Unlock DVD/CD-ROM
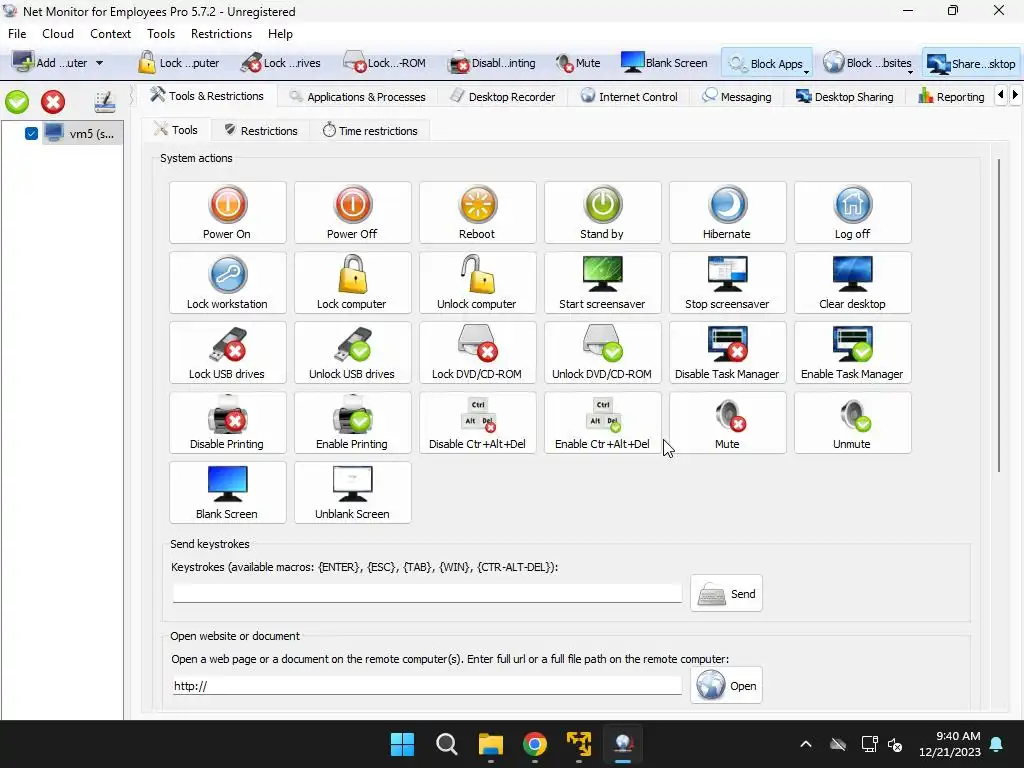This screenshot has height=768, width=1024. click(603, 353)
